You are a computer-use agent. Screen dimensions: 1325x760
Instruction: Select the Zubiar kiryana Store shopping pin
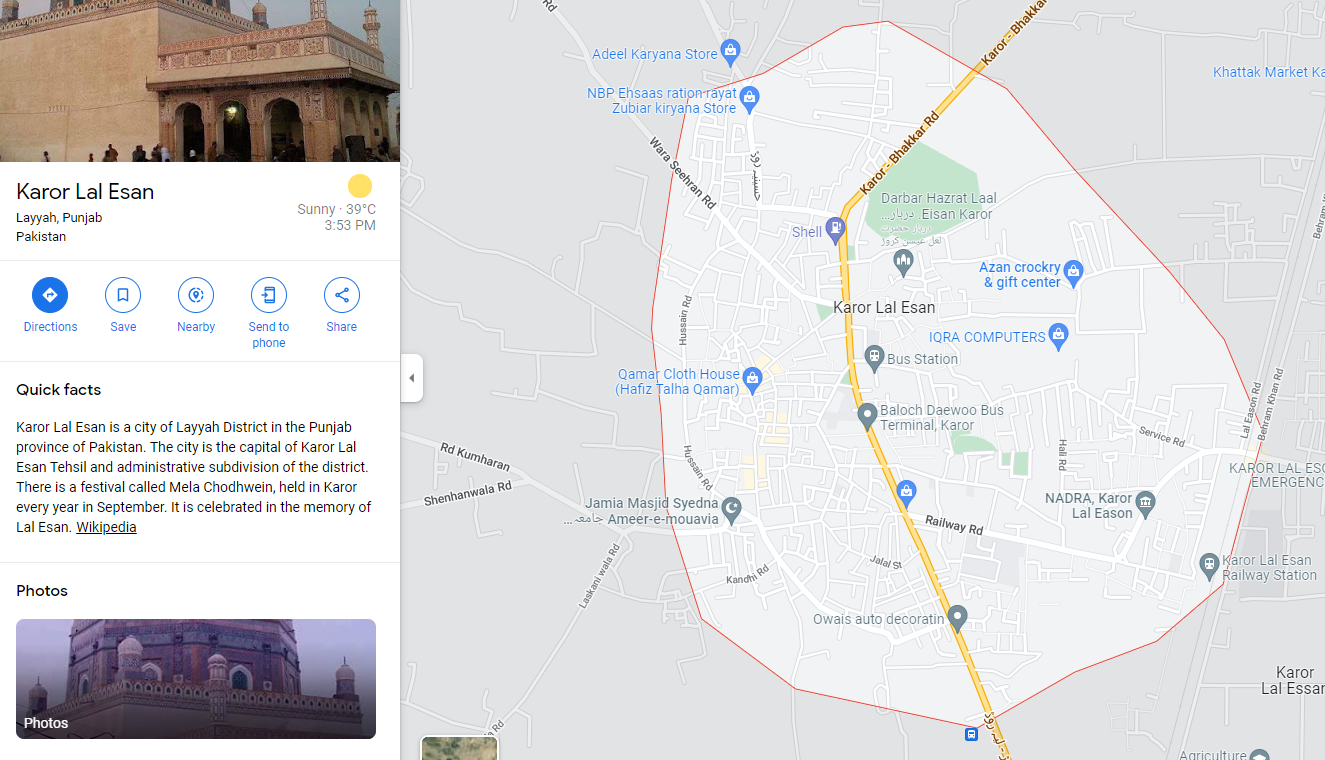click(x=750, y=98)
